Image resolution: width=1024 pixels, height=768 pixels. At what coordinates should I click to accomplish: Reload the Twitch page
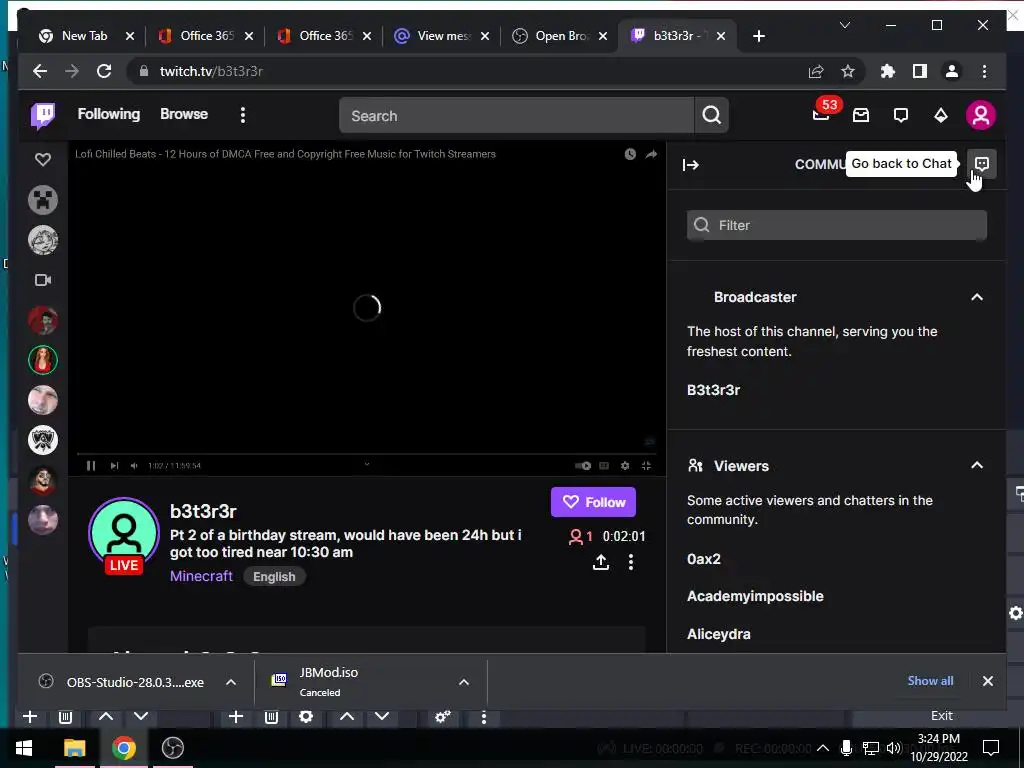[104, 71]
